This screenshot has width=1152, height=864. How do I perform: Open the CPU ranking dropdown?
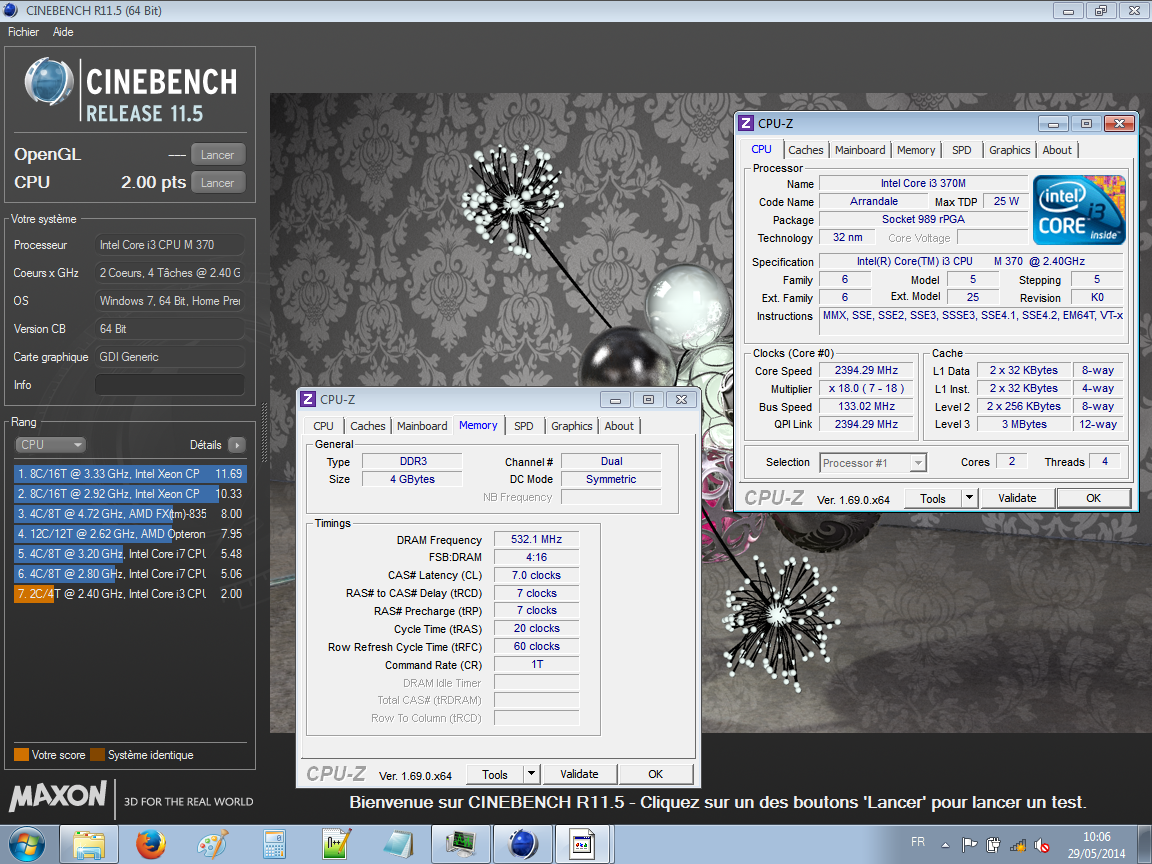pos(50,445)
